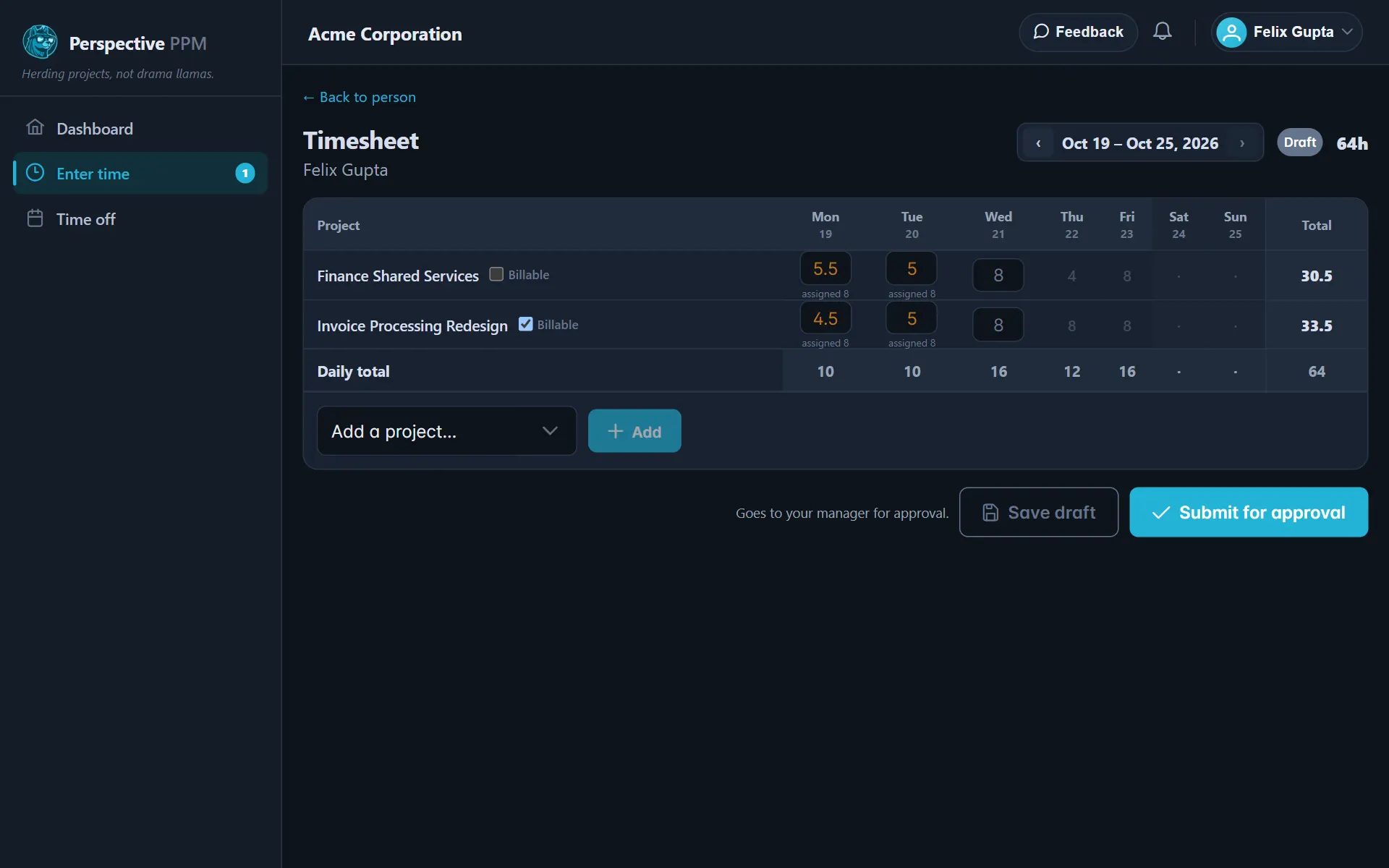This screenshot has height=868, width=1389.
Task: Edit Wednesday hours for Invoice Processing Redesign
Action: click(998, 325)
